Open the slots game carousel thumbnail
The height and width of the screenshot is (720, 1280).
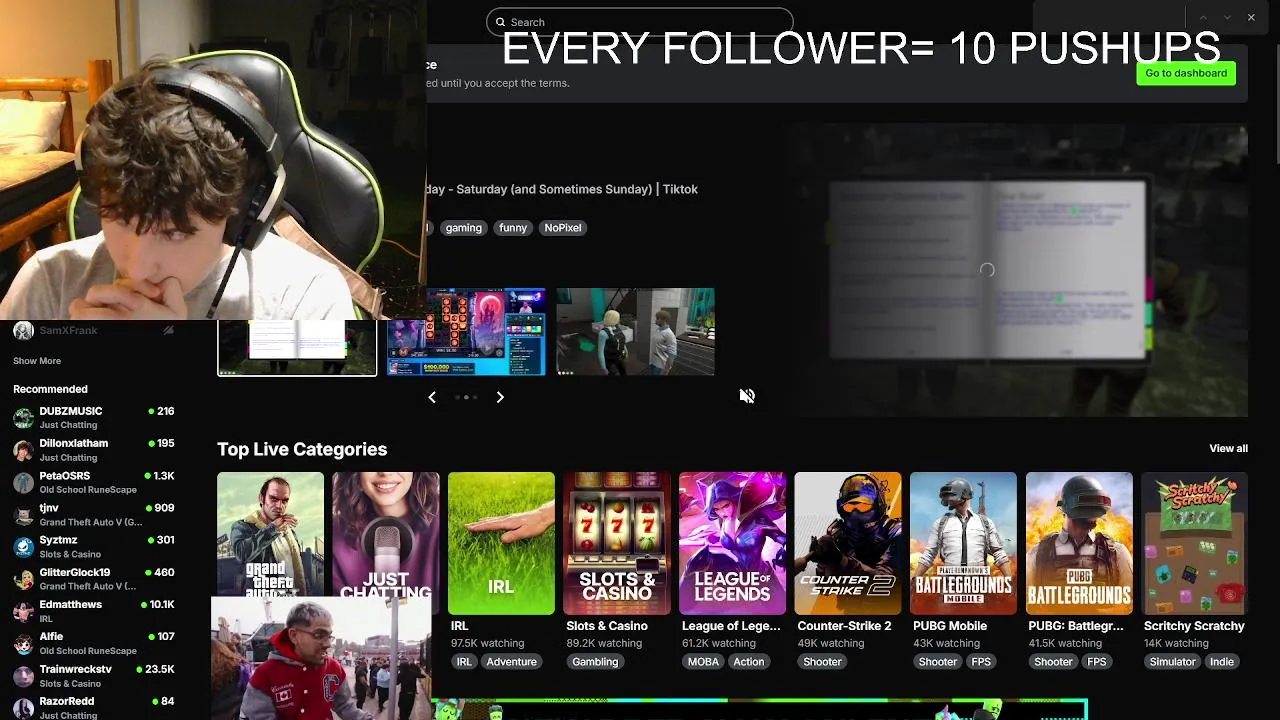pyautogui.click(x=466, y=332)
